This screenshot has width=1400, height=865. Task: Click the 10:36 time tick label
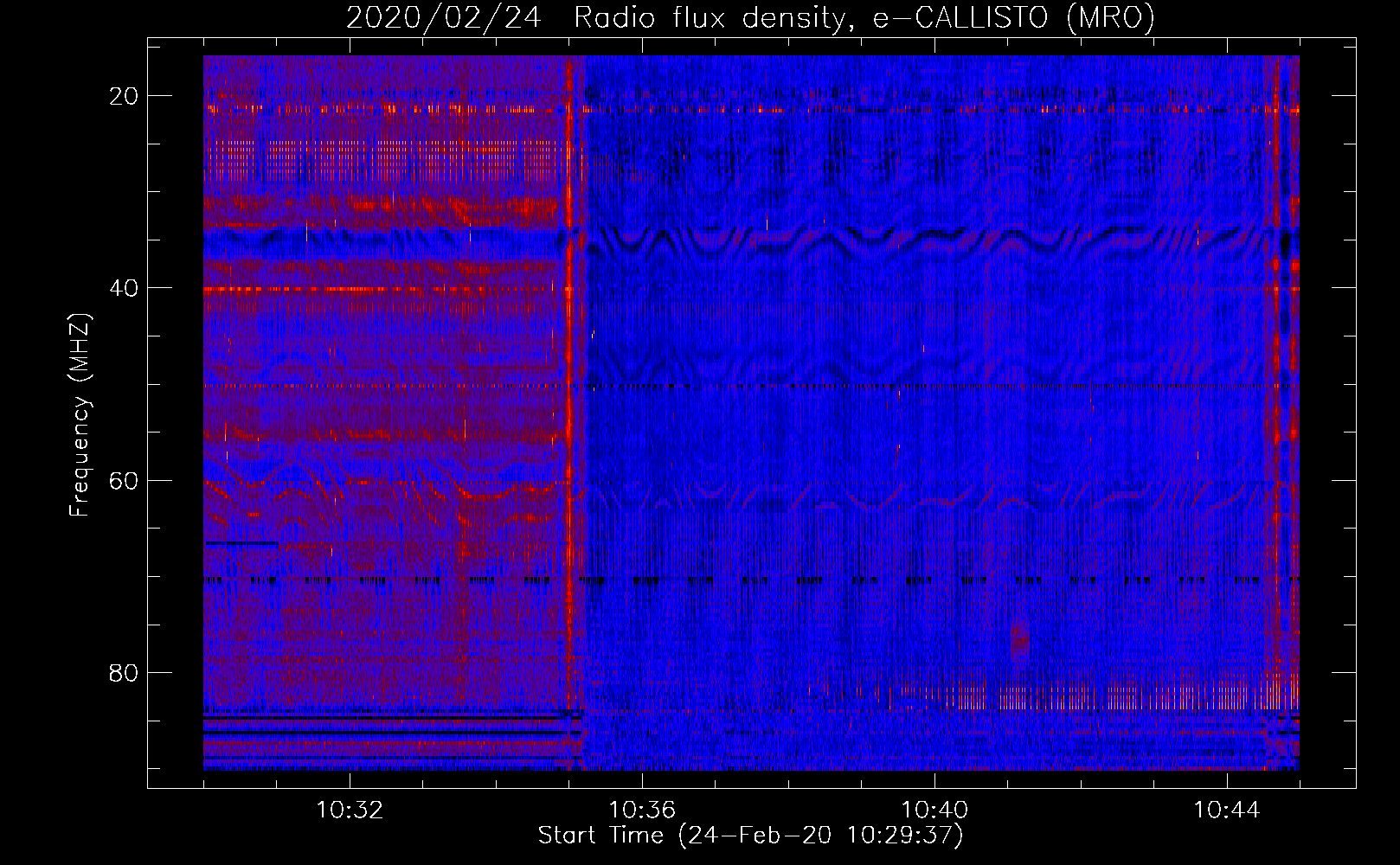coord(642,811)
